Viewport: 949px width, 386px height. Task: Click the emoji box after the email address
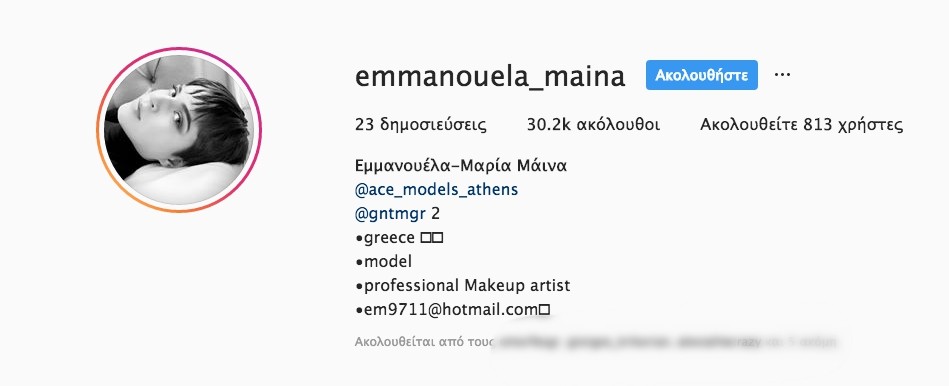click(545, 310)
